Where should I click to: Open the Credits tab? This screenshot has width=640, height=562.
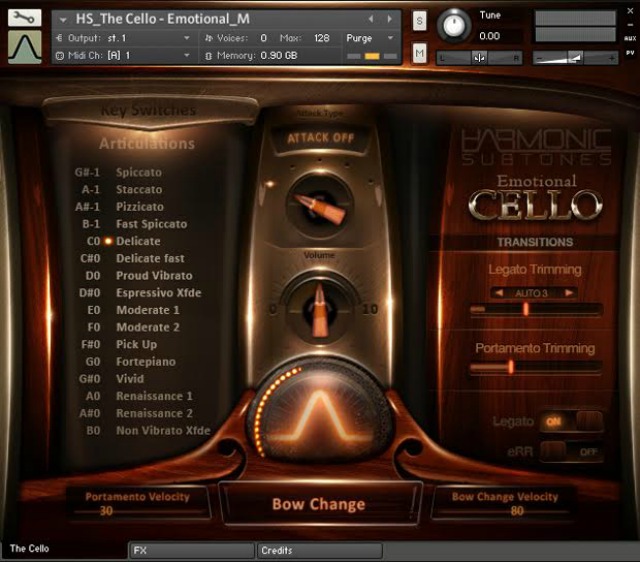(x=320, y=550)
